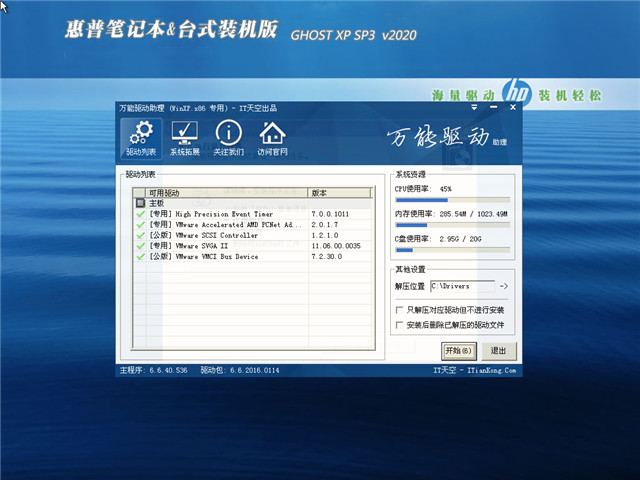Uncheck the VMware SCSI Controller driver

pos(140,235)
